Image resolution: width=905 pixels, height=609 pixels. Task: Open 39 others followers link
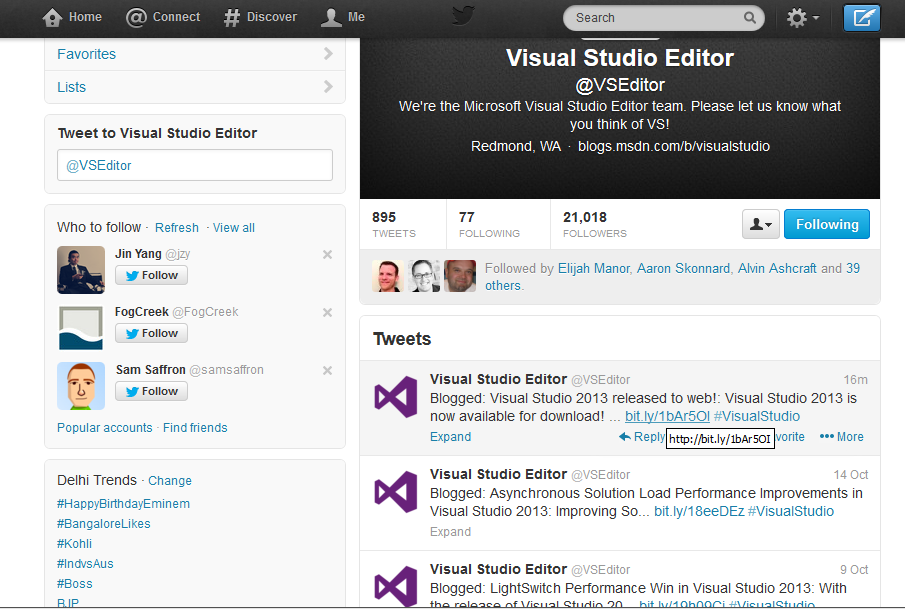click(672, 277)
